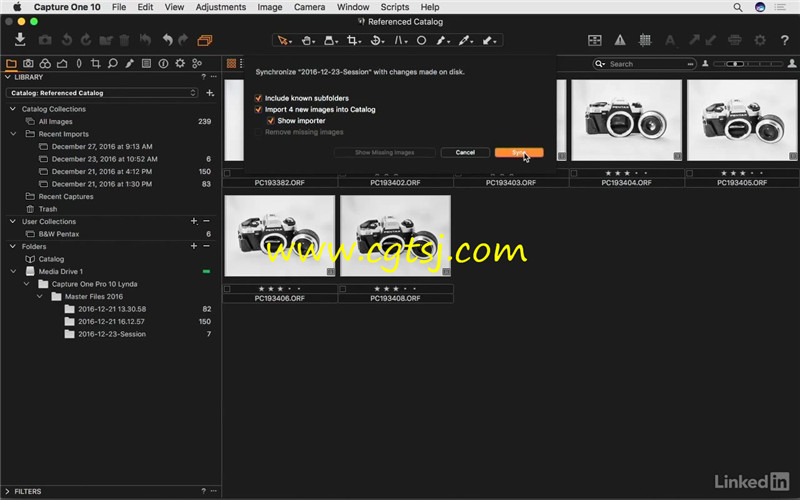The width and height of the screenshot is (800, 500).
Task: Open the Details magnifier tool tab
Action: pos(112,63)
